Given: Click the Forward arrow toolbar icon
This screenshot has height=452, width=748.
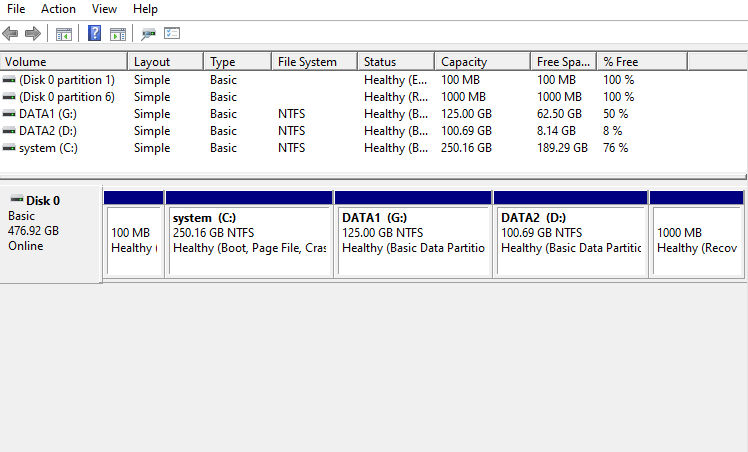Looking at the screenshot, I should [32, 33].
